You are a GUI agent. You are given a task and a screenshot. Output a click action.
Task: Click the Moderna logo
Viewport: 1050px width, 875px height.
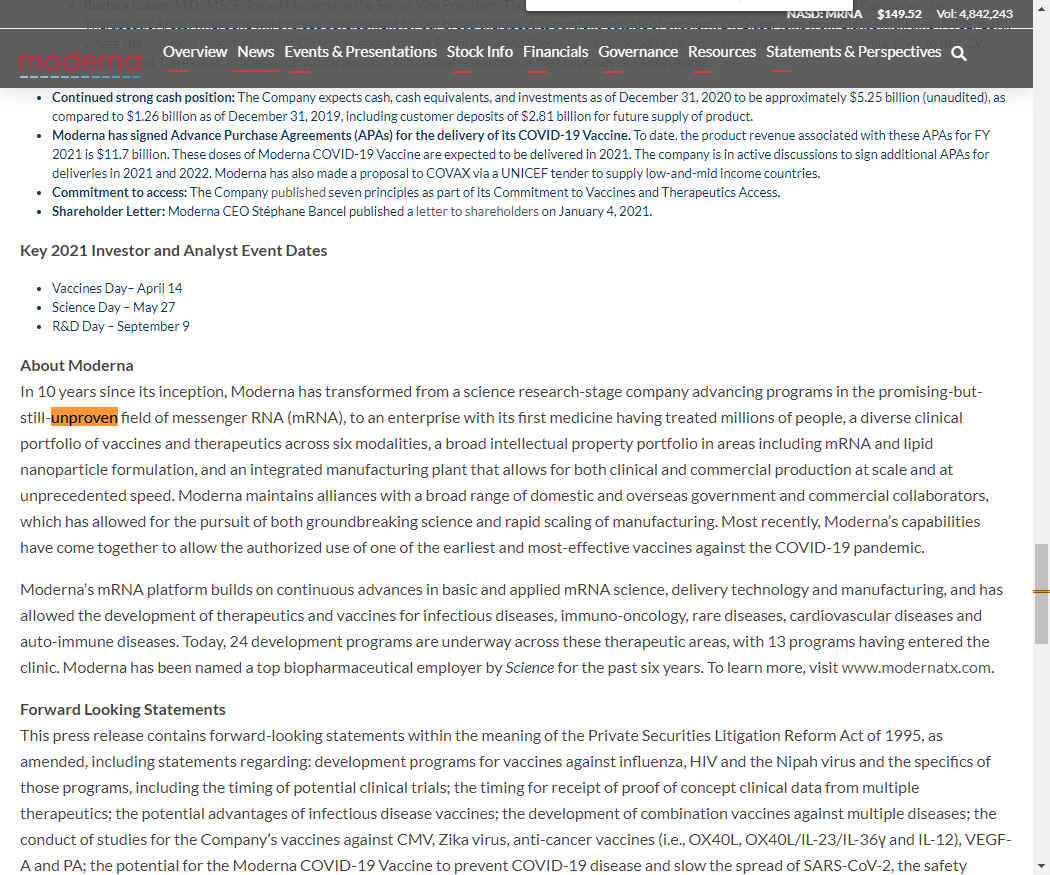pyautogui.click(x=80, y=64)
